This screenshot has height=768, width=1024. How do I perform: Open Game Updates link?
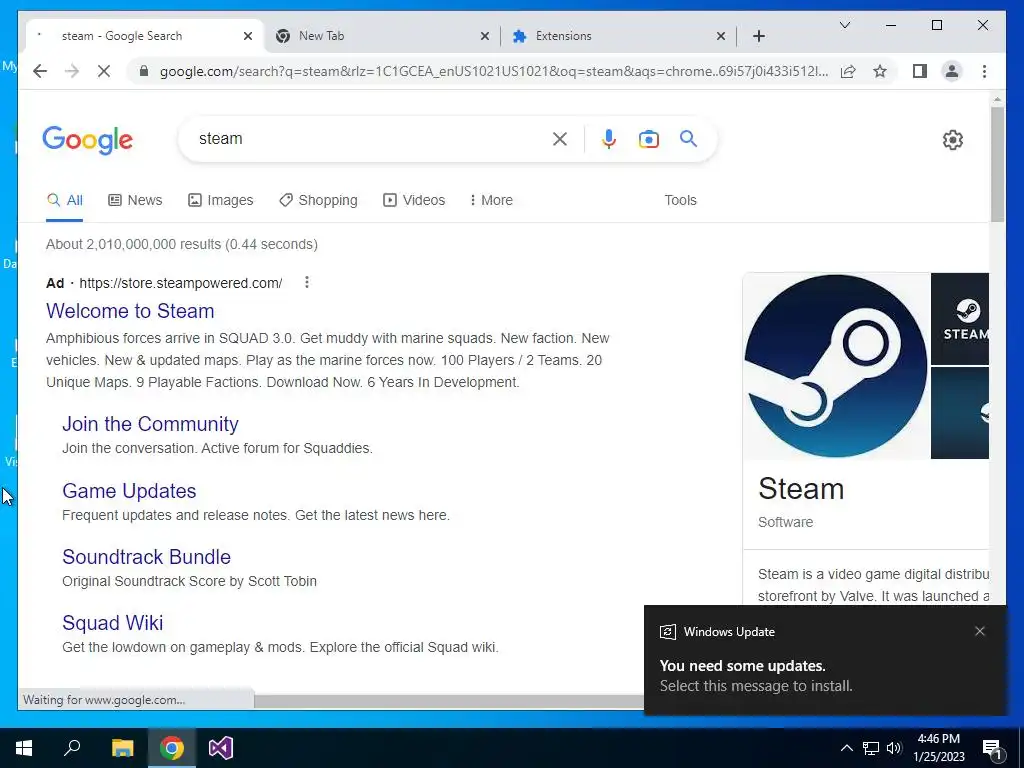[129, 490]
